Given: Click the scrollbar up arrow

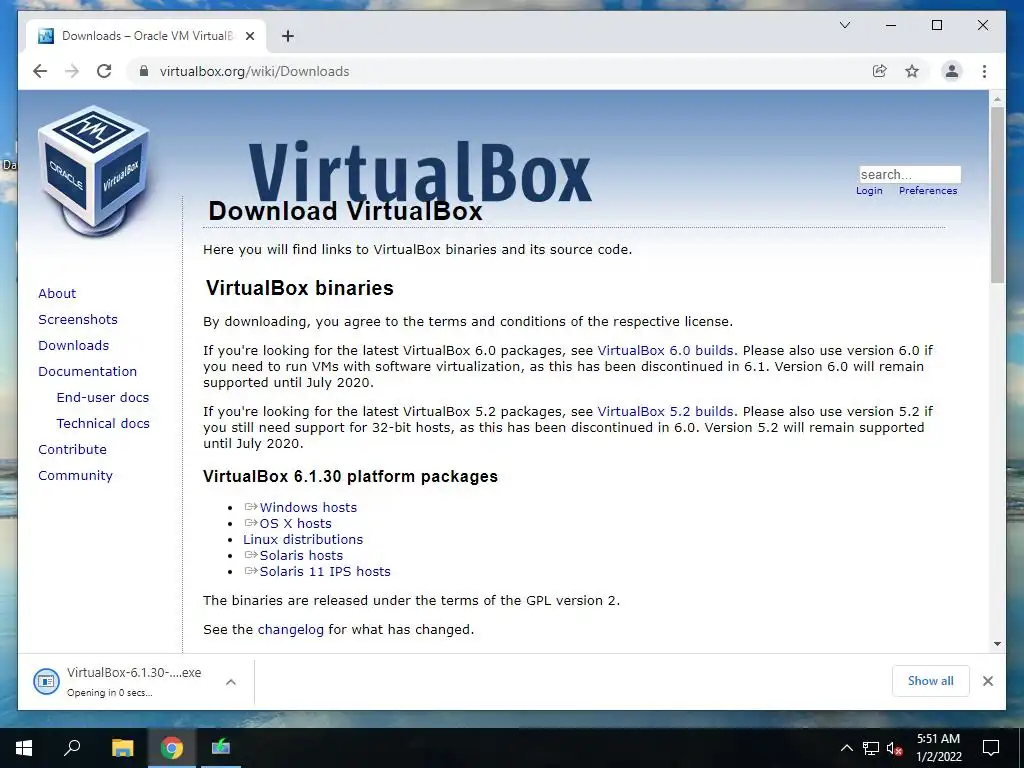Looking at the screenshot, I should click(x=997, y=99).
